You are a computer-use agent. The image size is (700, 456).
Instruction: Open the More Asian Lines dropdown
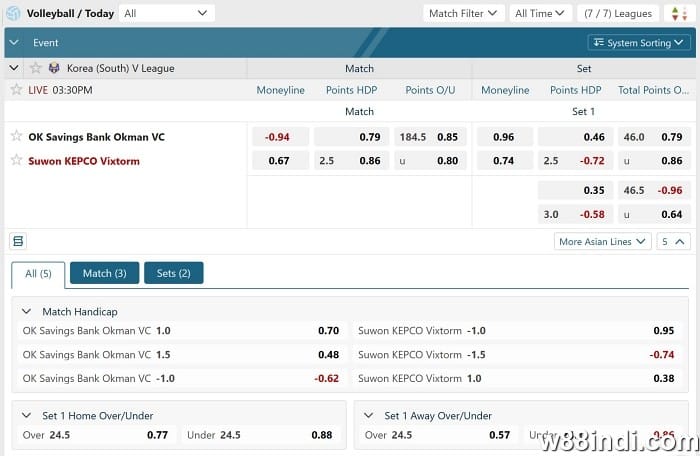coord(602,242)
